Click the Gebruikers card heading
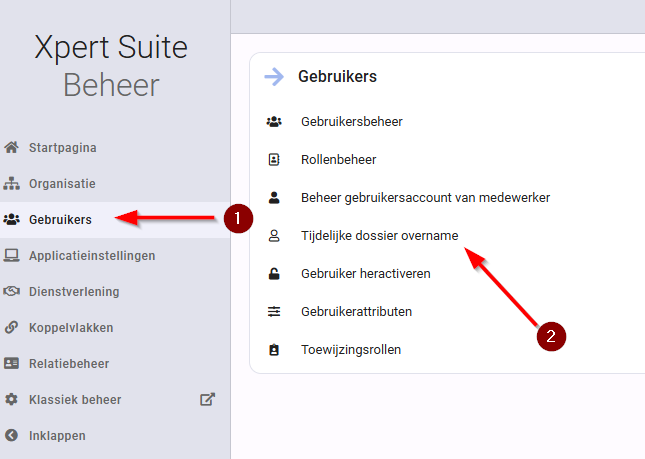This screenshot has width=645, height=459. (x=337, y=76)
